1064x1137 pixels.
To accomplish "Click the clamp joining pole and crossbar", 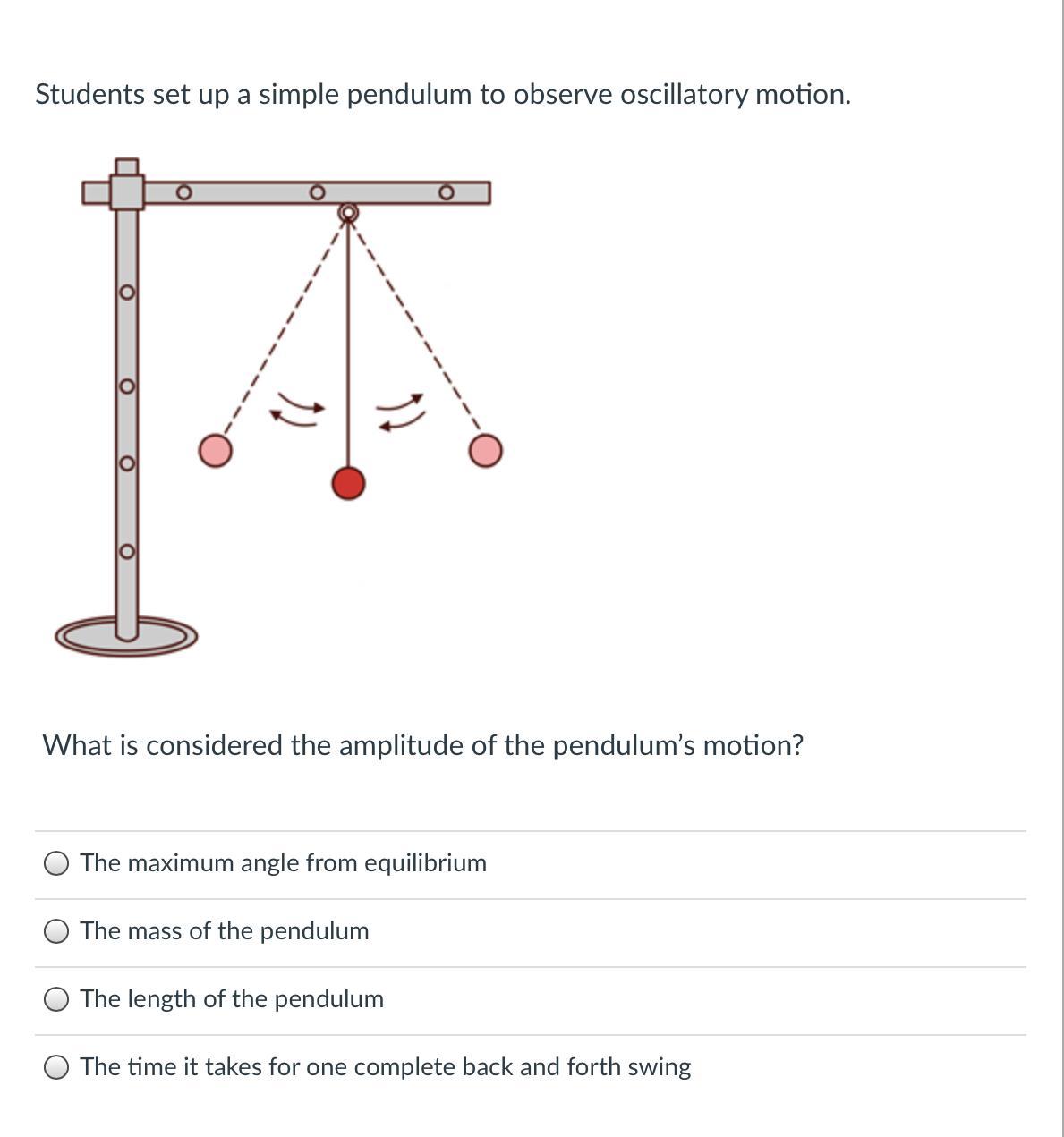I will (127, 190).
